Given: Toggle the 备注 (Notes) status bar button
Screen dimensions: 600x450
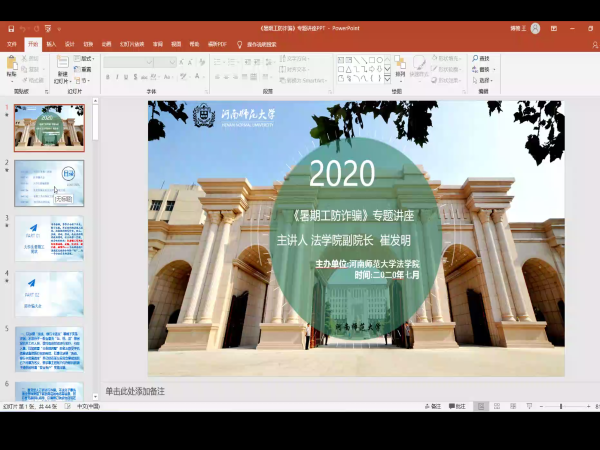Looking at the screenshot, I should point(433,406).
